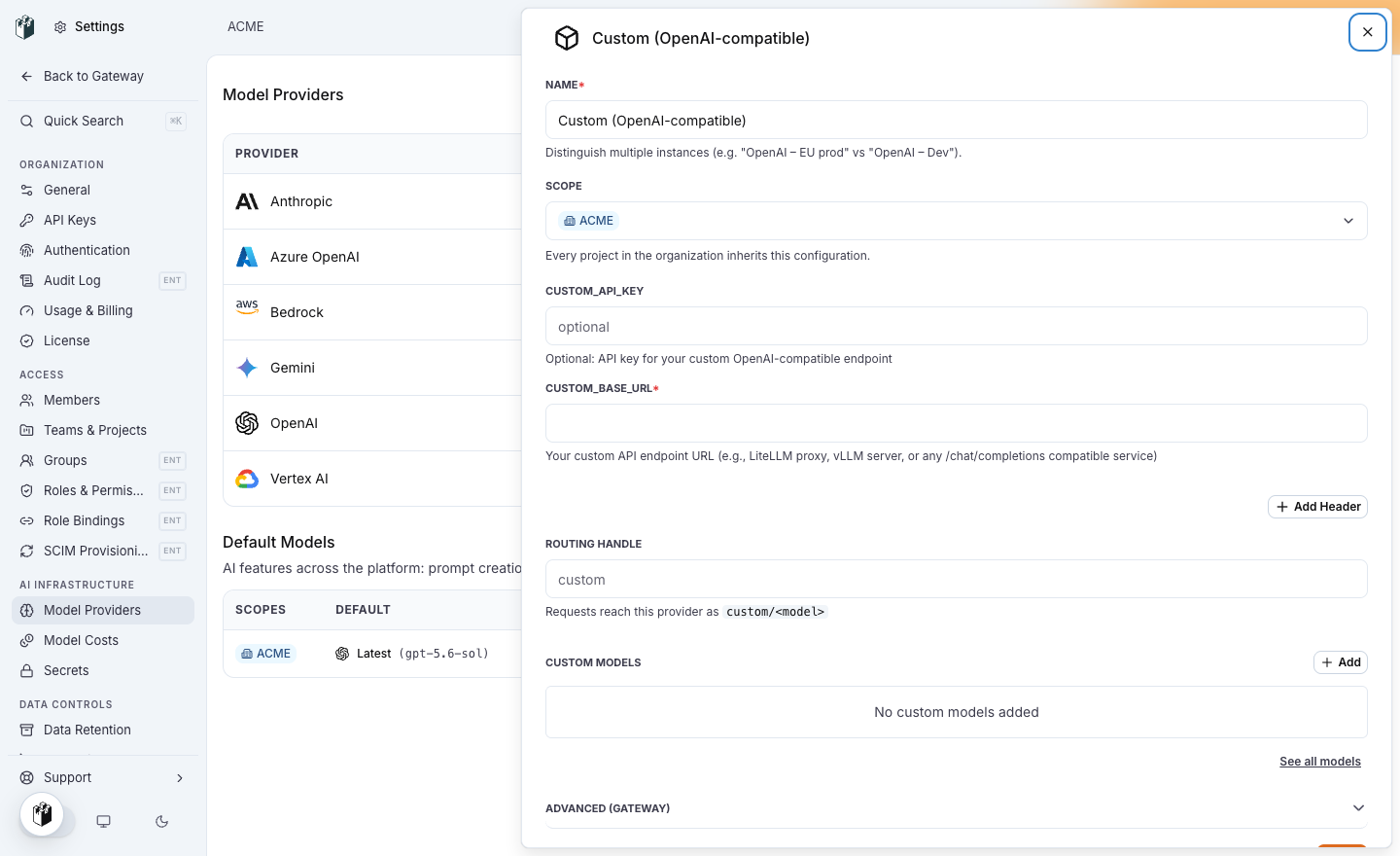Select the Azure OpenAI provider logo

(x=247, y=257)
